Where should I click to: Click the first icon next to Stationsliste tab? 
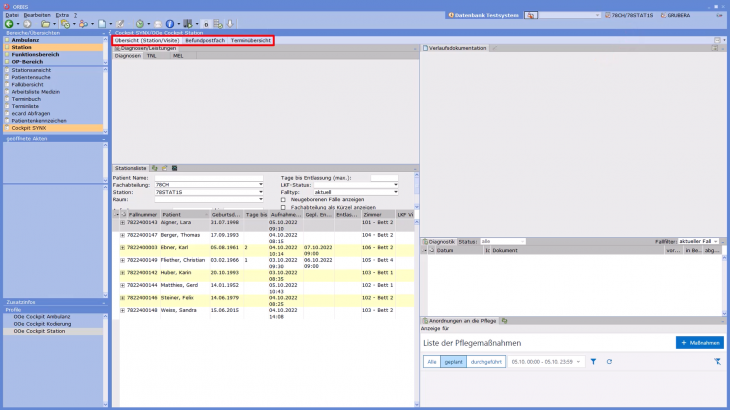click(154, 167)
